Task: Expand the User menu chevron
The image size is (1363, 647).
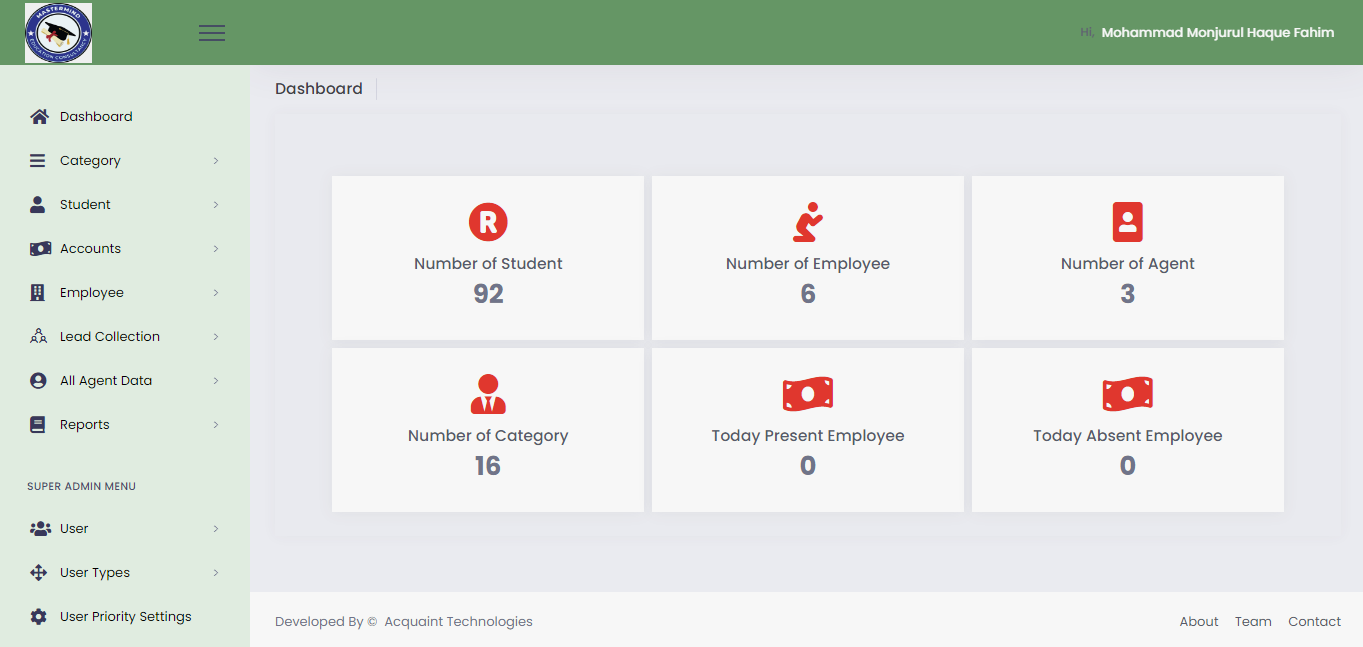Action: pos(216,528)
